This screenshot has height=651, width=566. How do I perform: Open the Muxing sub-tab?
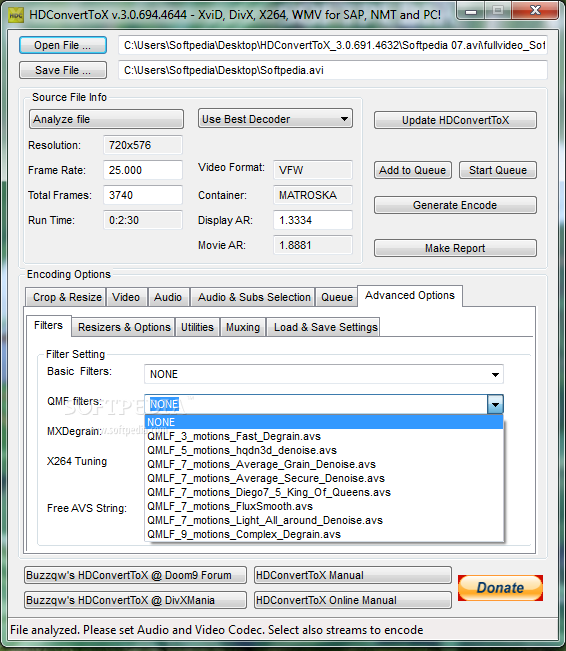pos(243,327)
